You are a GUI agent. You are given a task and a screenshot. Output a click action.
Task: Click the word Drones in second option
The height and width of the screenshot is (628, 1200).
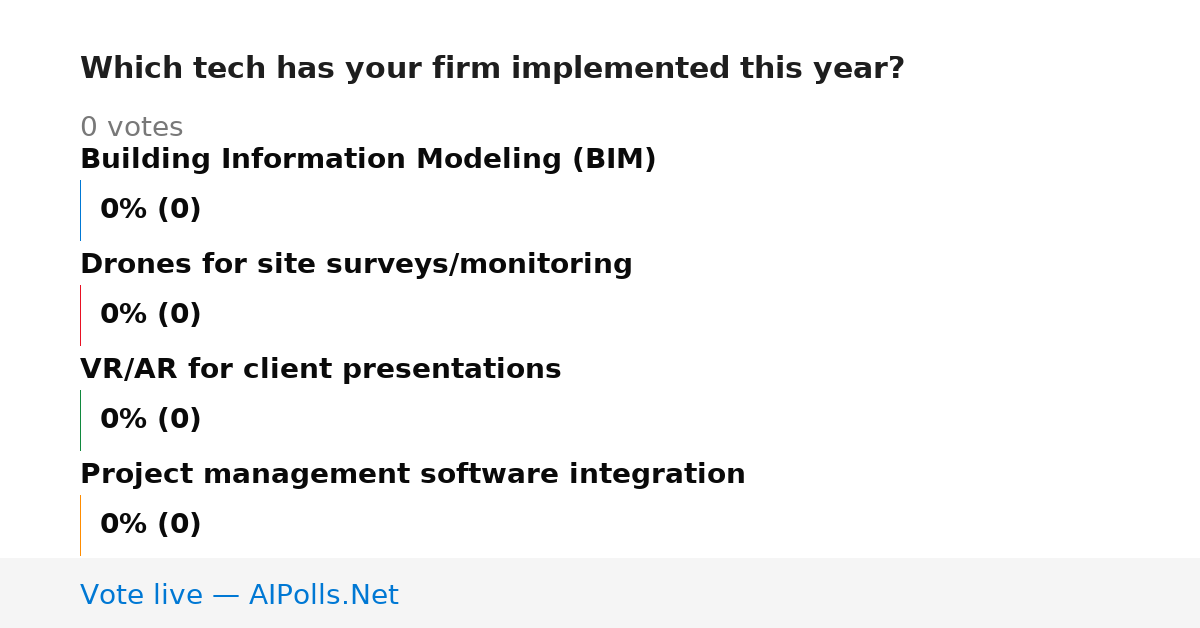point(129,265)
